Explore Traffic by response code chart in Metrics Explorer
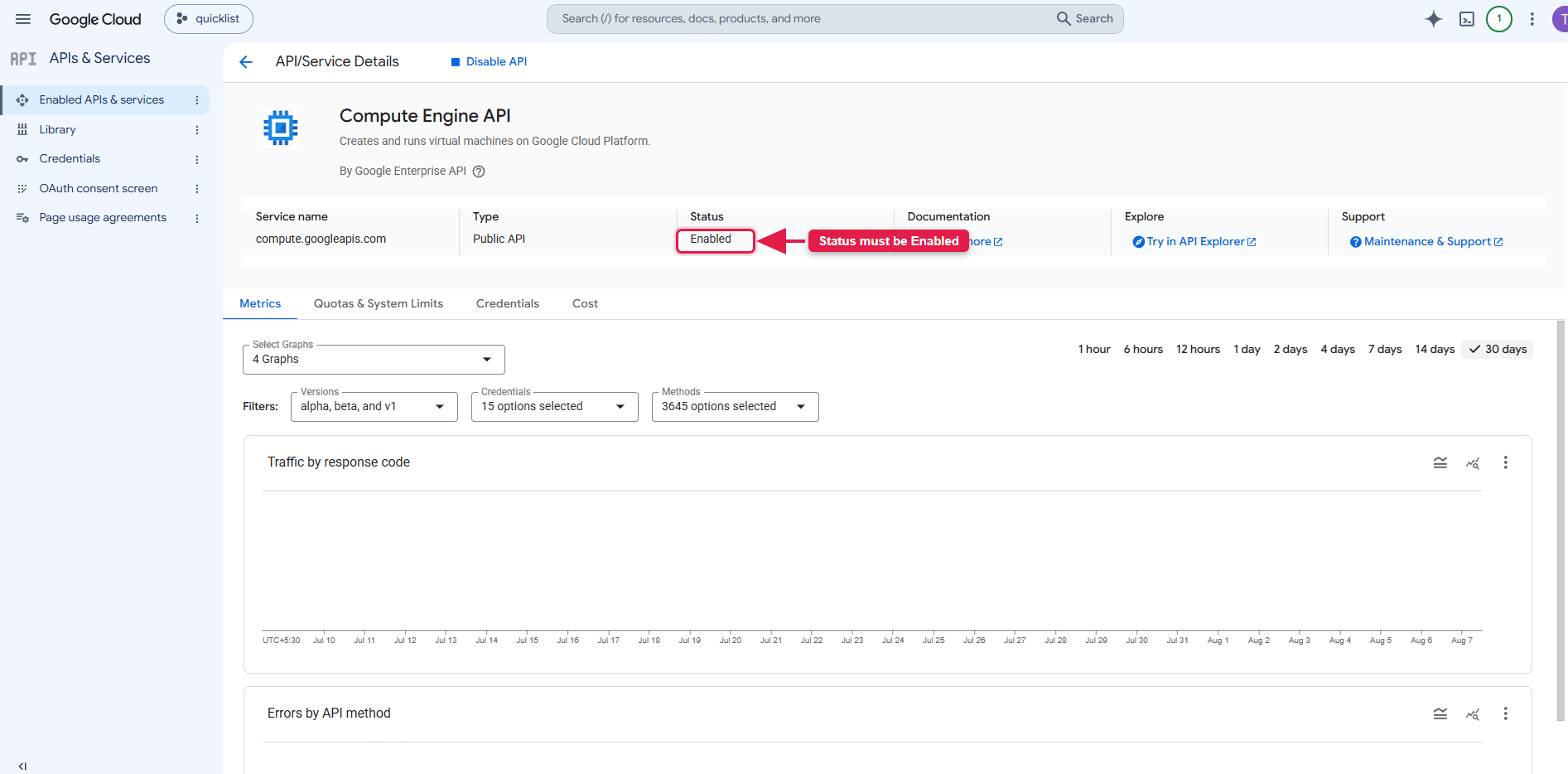 pyautogui.click(x=1473, y=462)
